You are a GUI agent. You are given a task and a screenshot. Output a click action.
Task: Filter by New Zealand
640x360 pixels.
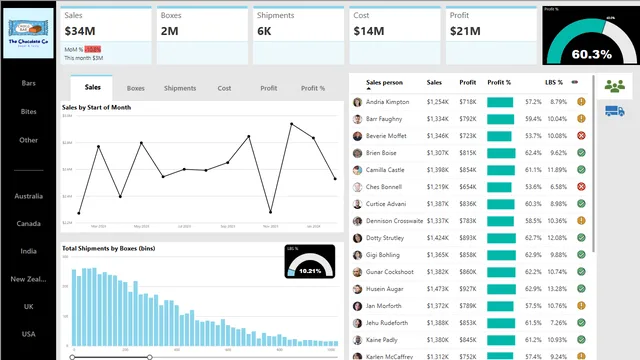[28, 279]
